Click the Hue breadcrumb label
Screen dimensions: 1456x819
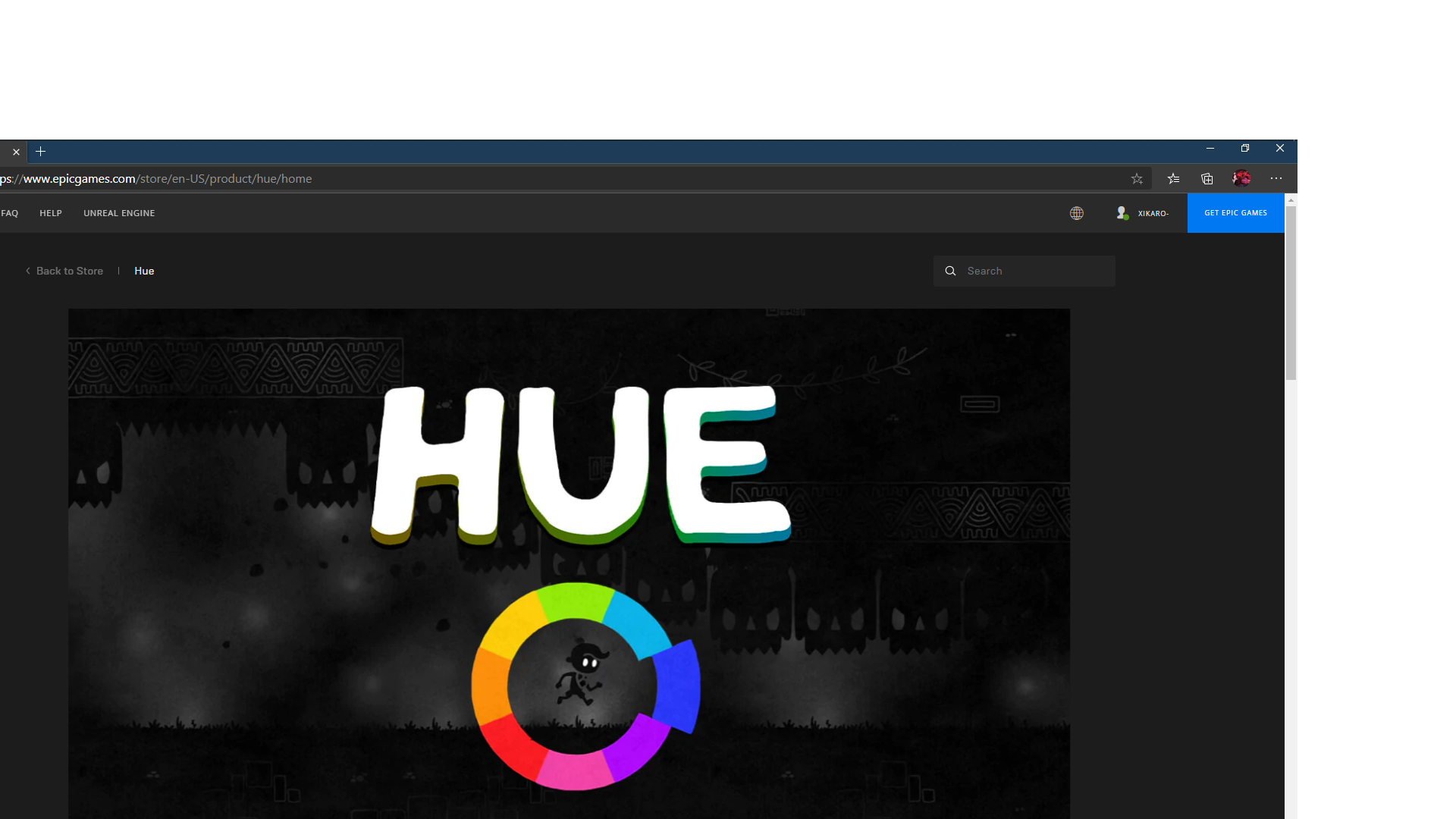(x=144, y=271)
